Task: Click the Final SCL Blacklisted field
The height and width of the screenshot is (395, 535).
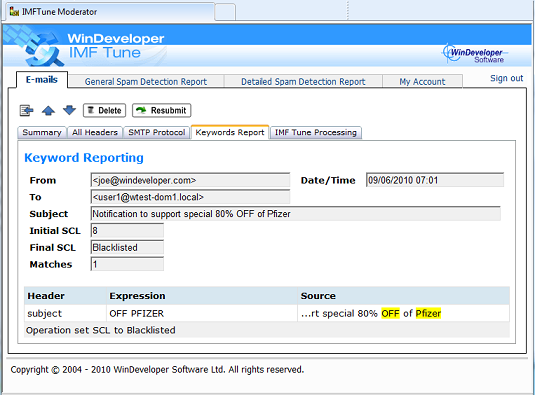Action: pyautogui.click(x=127, y=247)
